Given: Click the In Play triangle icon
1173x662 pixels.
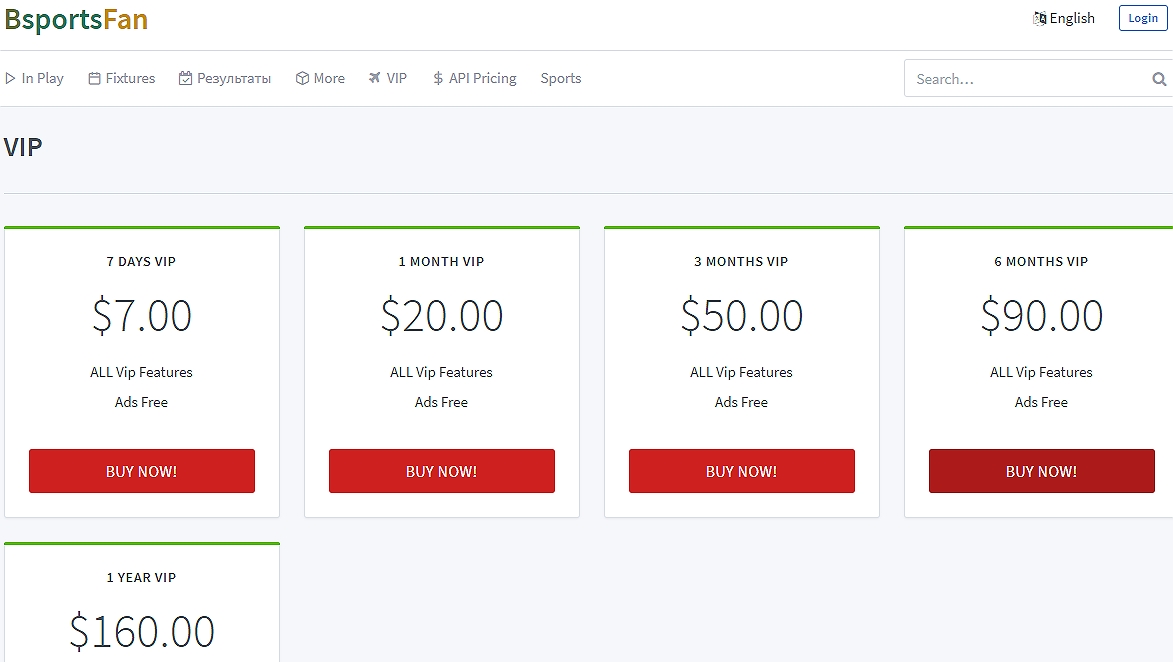Looking at the screenshot, I should click(10, 78).
